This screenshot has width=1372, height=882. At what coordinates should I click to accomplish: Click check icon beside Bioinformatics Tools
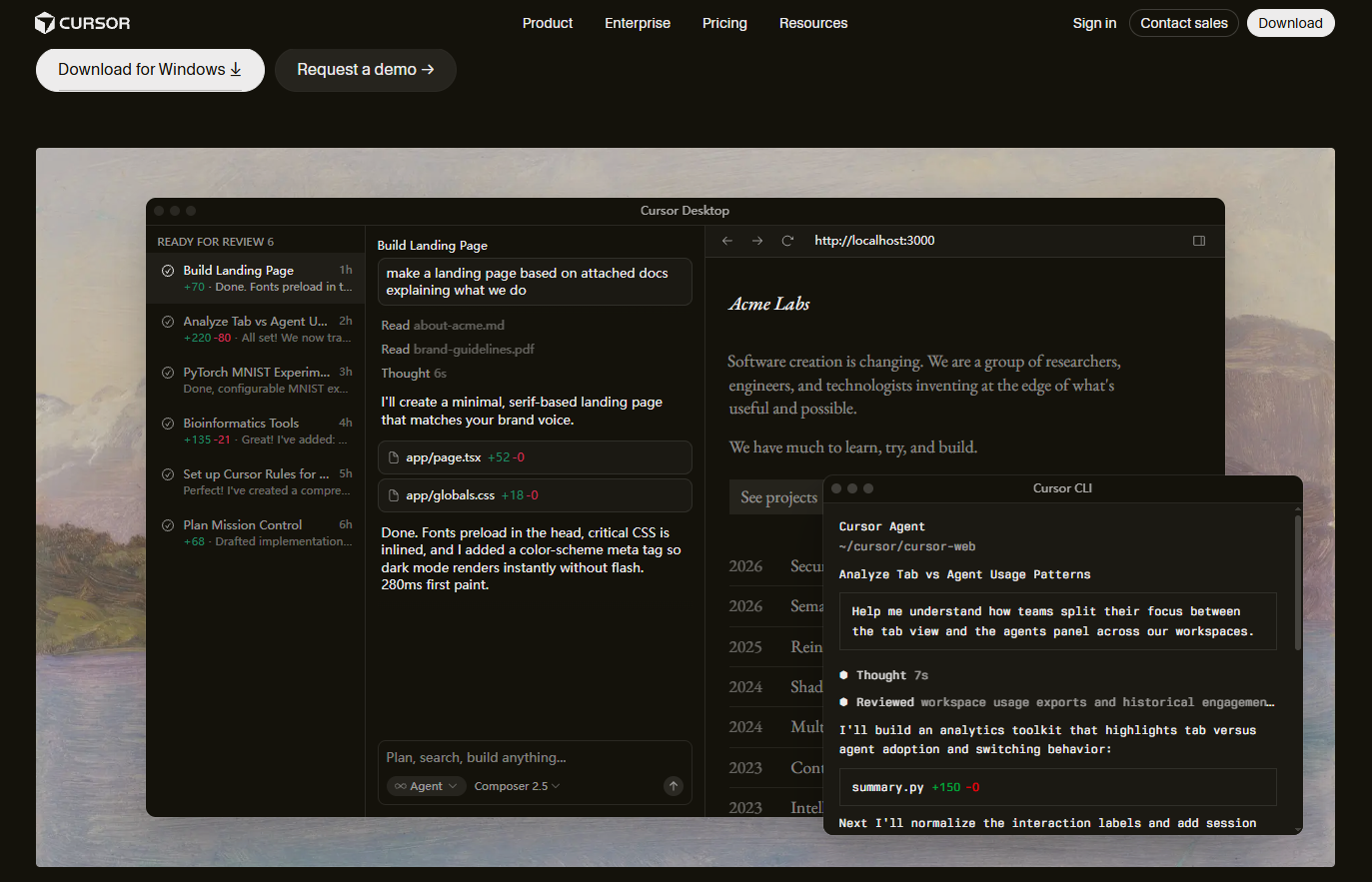(x=168, y=424)
